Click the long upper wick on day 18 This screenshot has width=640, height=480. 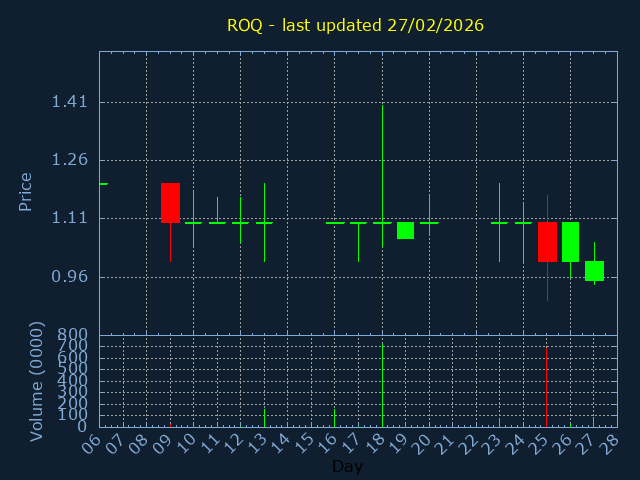pos(382,160)
